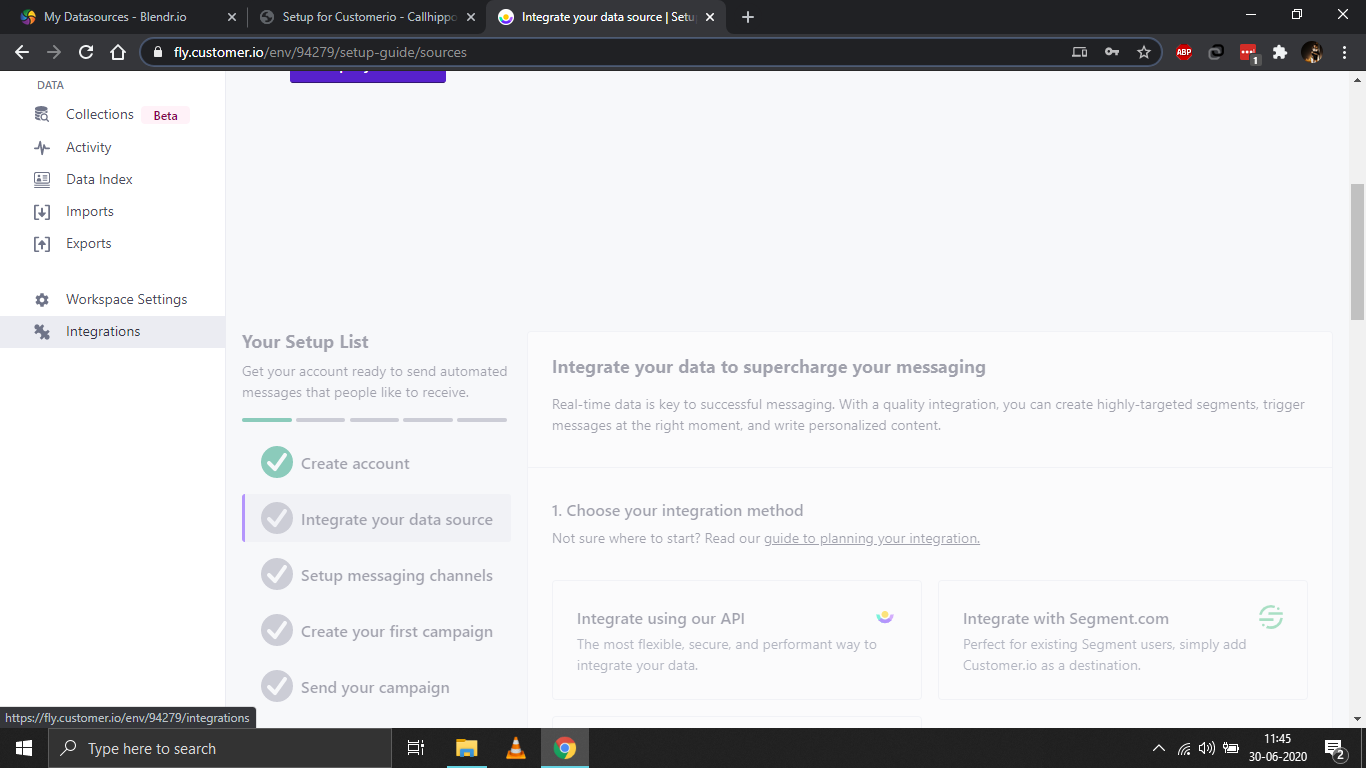Click the Data Index icon

click(x=42, y=179)
